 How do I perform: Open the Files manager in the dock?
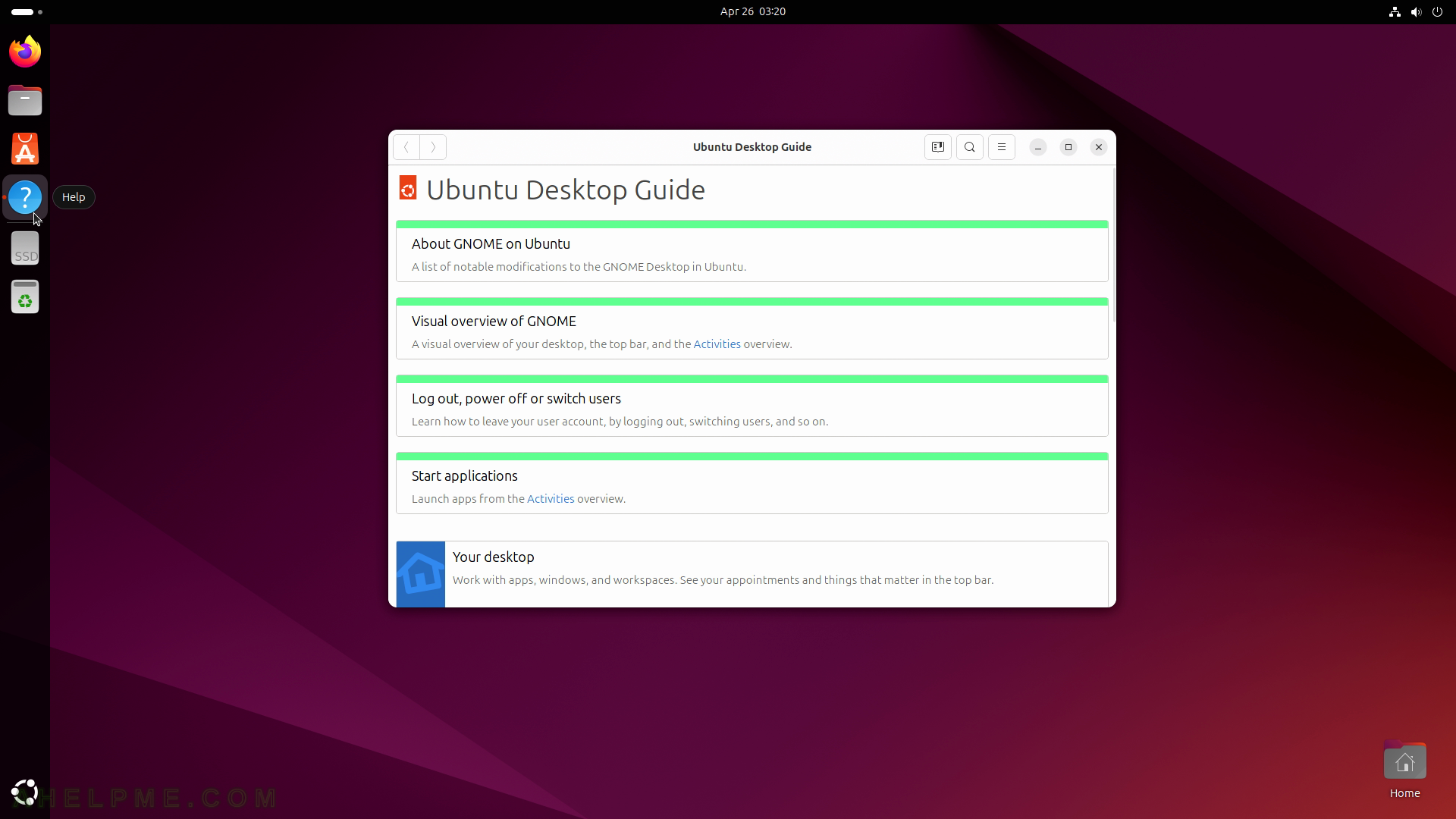(x=25, y=100)
